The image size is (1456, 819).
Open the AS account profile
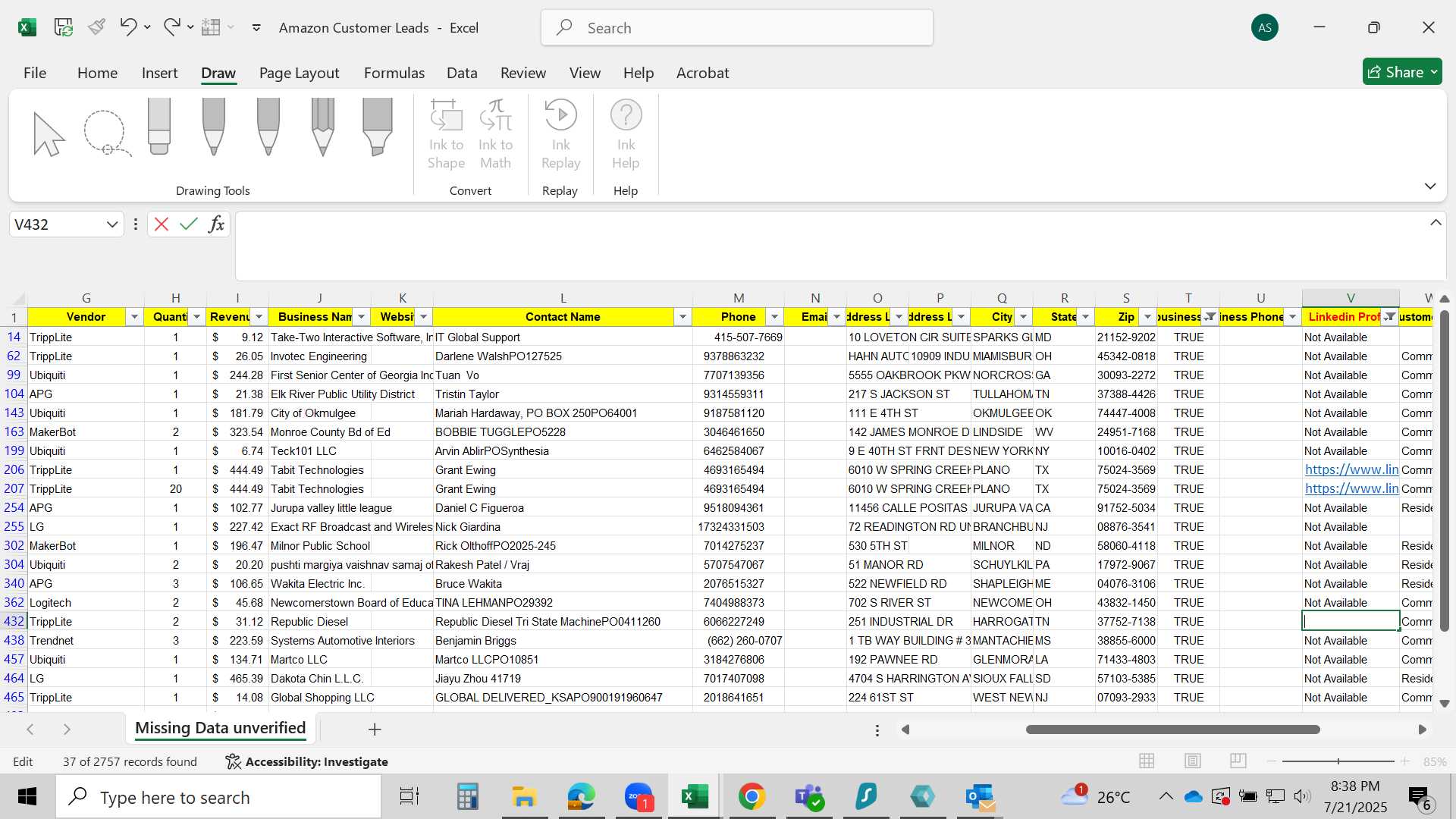(1264, 28)
